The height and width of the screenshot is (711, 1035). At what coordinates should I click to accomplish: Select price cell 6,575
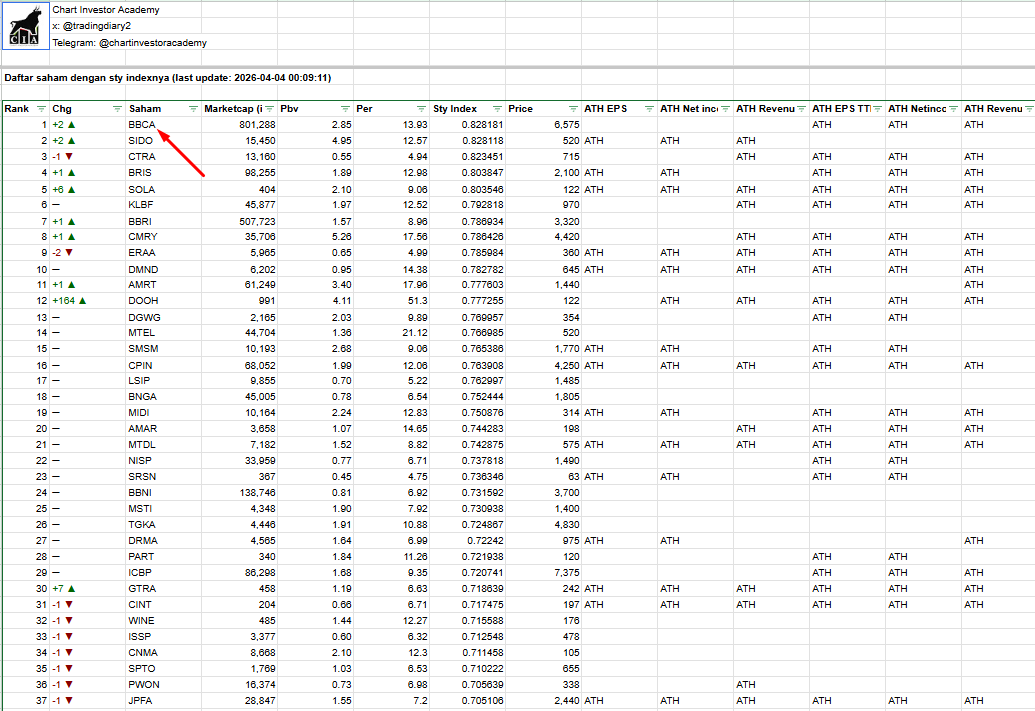point(544,124)
